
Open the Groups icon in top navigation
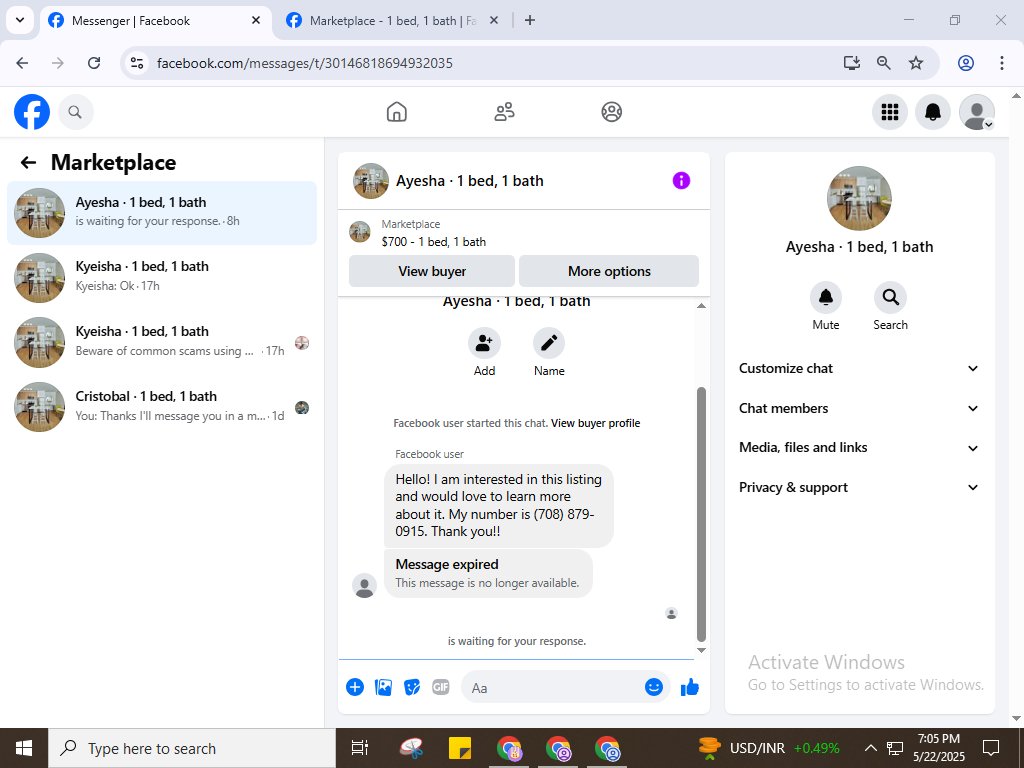click(x=611, y=112)
